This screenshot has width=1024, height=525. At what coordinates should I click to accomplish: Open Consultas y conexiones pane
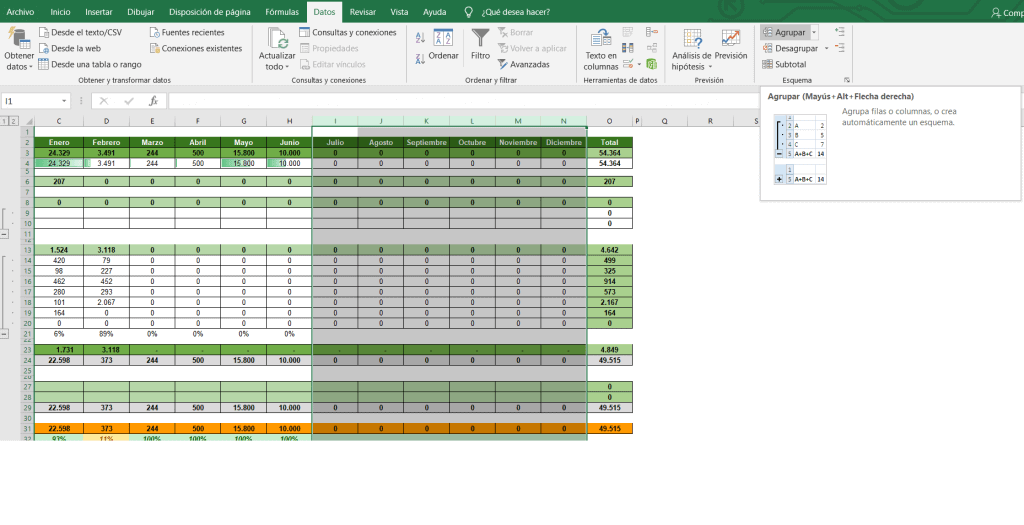point(347,32)
